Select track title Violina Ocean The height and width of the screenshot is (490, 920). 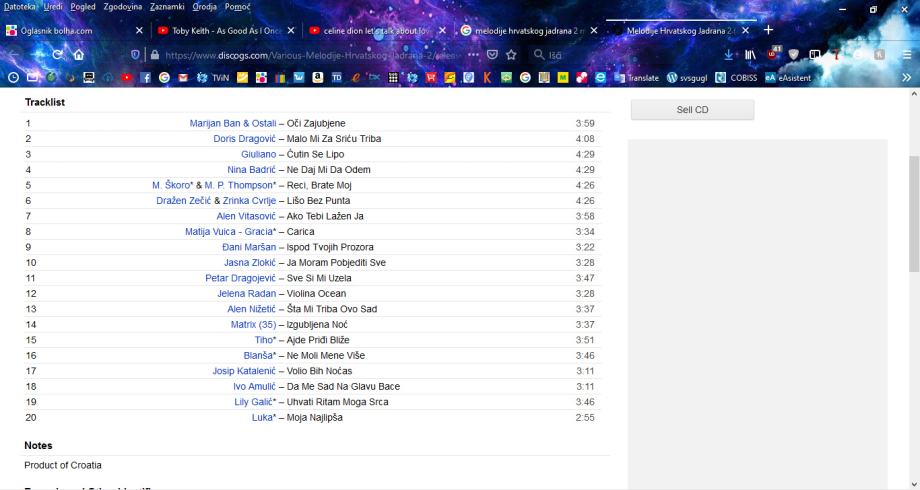tap(316, 293)
